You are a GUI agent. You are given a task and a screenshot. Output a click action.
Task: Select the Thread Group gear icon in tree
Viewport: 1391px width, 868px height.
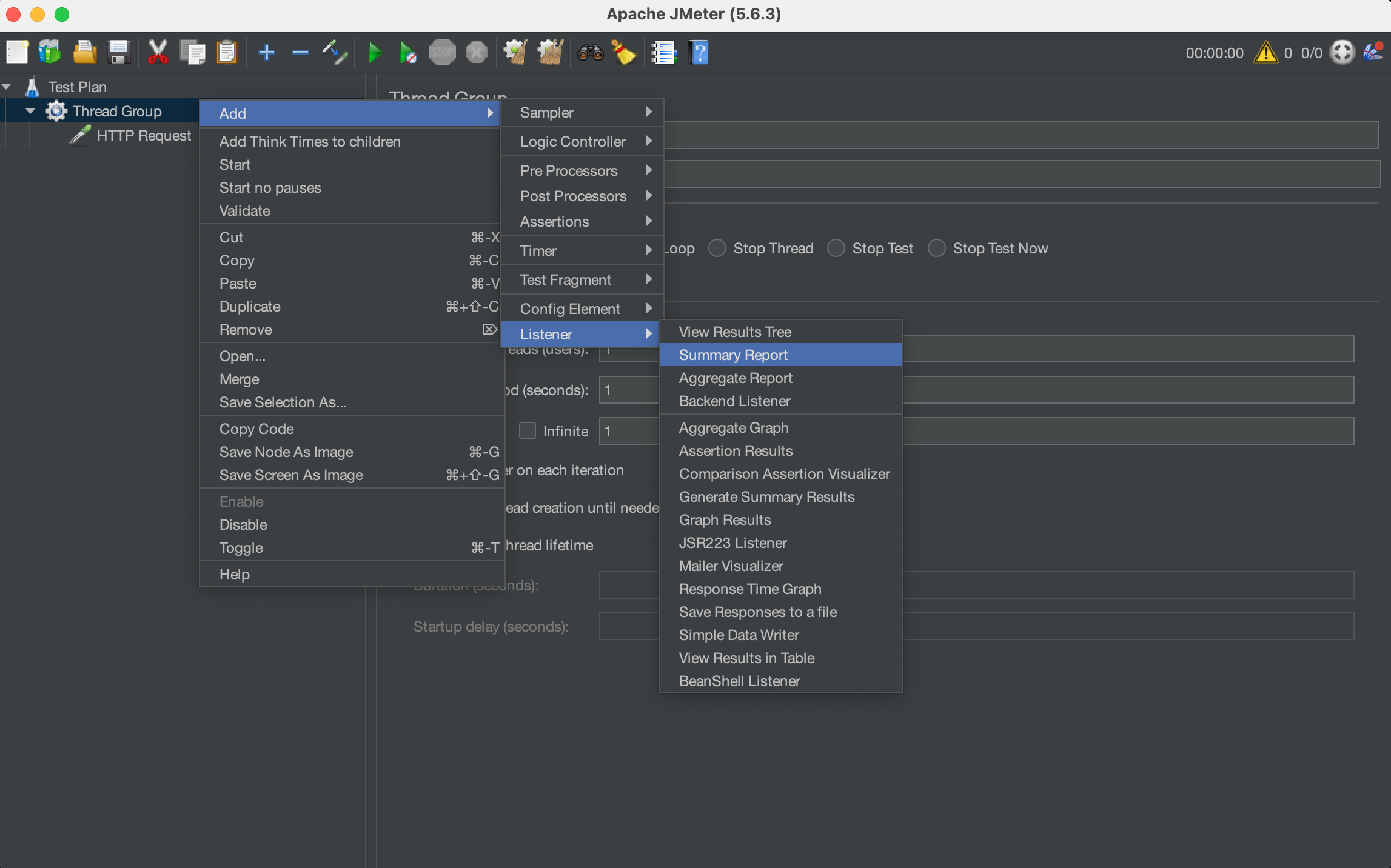(x=56, y=111)
